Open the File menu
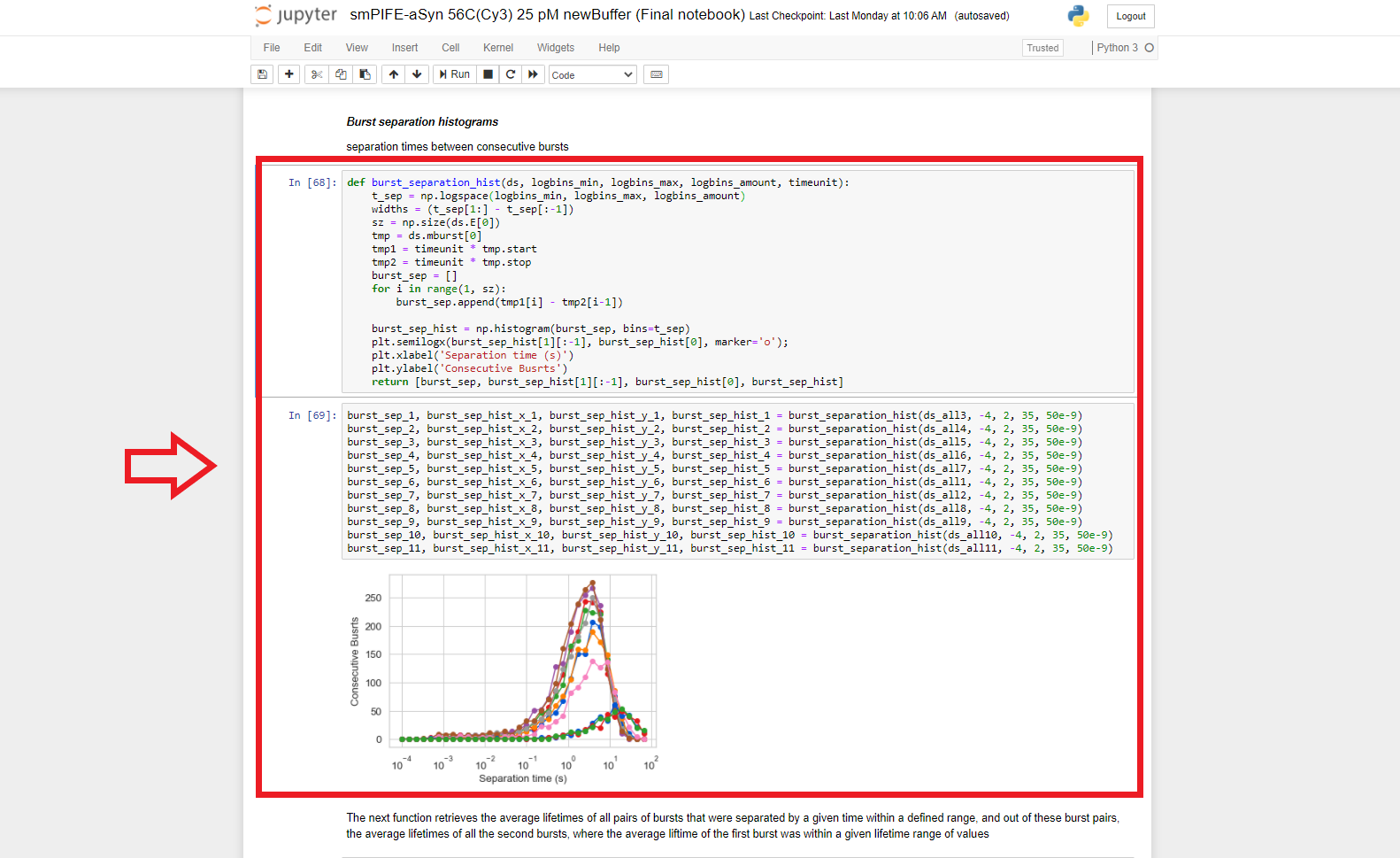Image resolution: width=1400 pixels, height=858 pixels. click(272, 48)
